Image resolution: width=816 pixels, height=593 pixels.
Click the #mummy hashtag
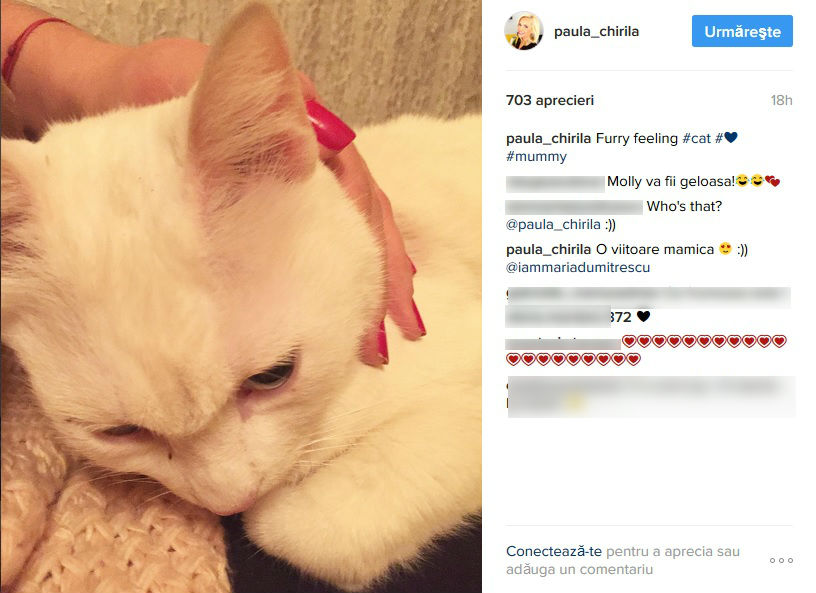tap(536, 156)
